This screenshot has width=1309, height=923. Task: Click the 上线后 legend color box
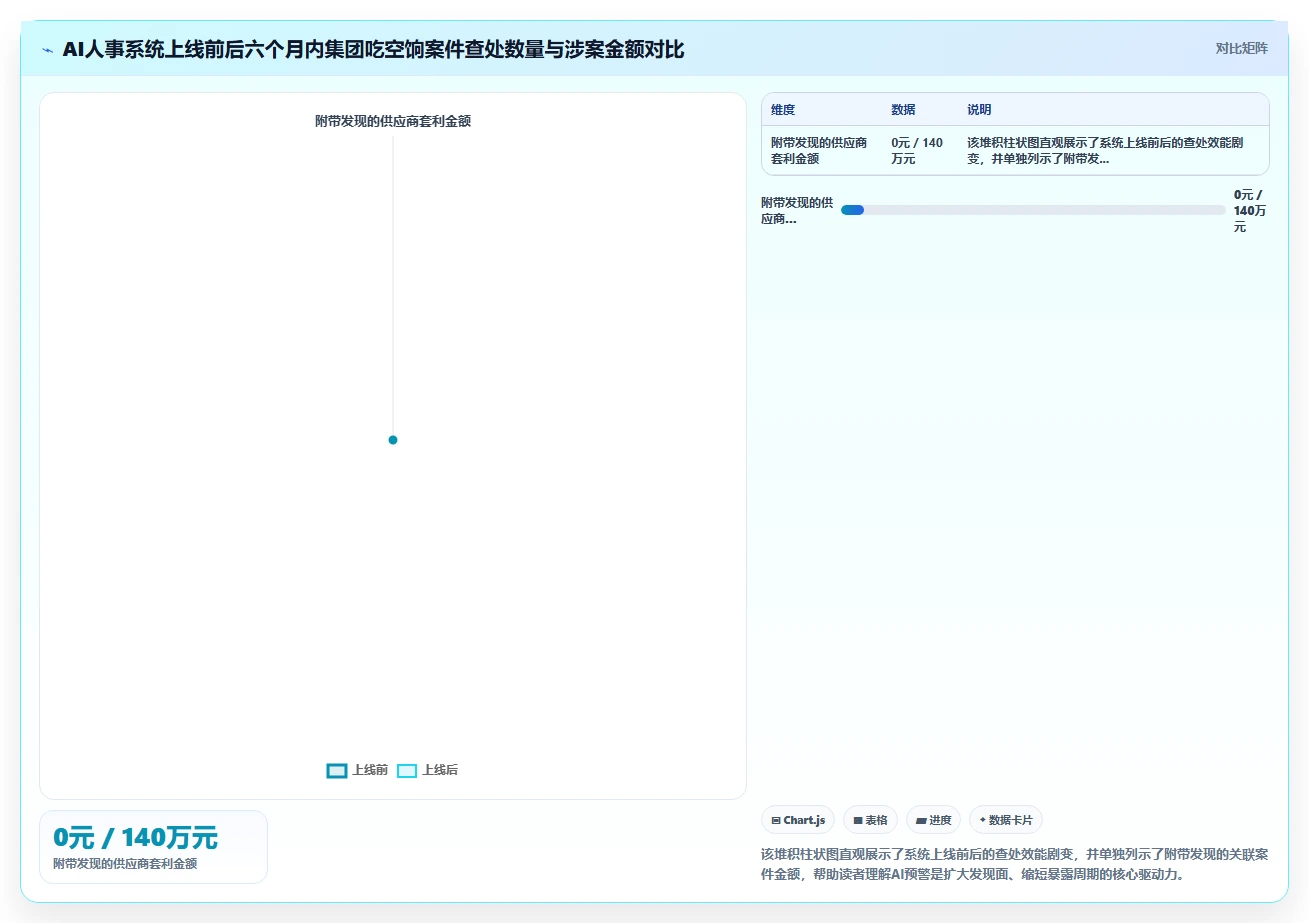pos(407,770)
